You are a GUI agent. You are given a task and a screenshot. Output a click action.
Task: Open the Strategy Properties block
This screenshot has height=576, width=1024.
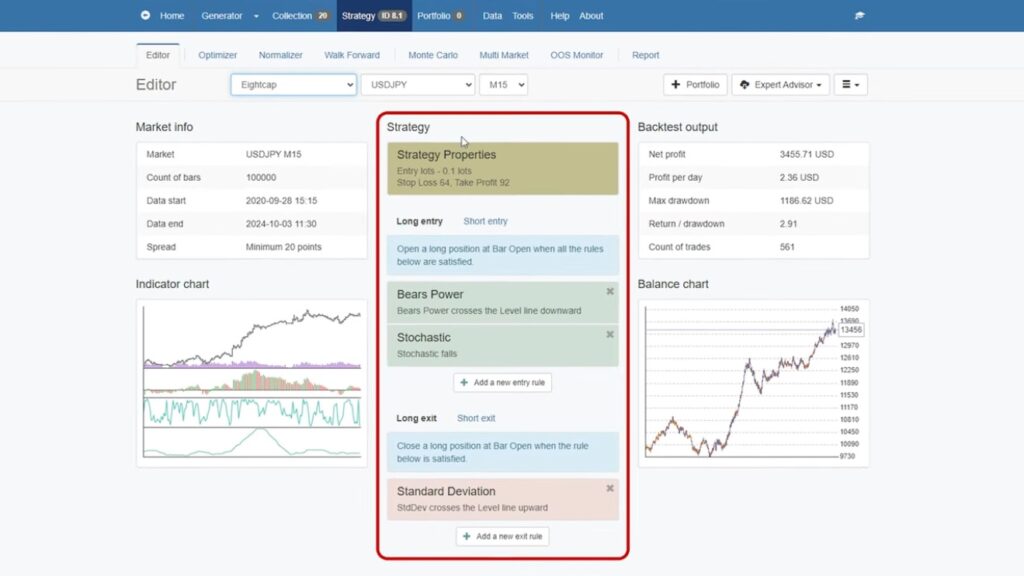[502, 168]
